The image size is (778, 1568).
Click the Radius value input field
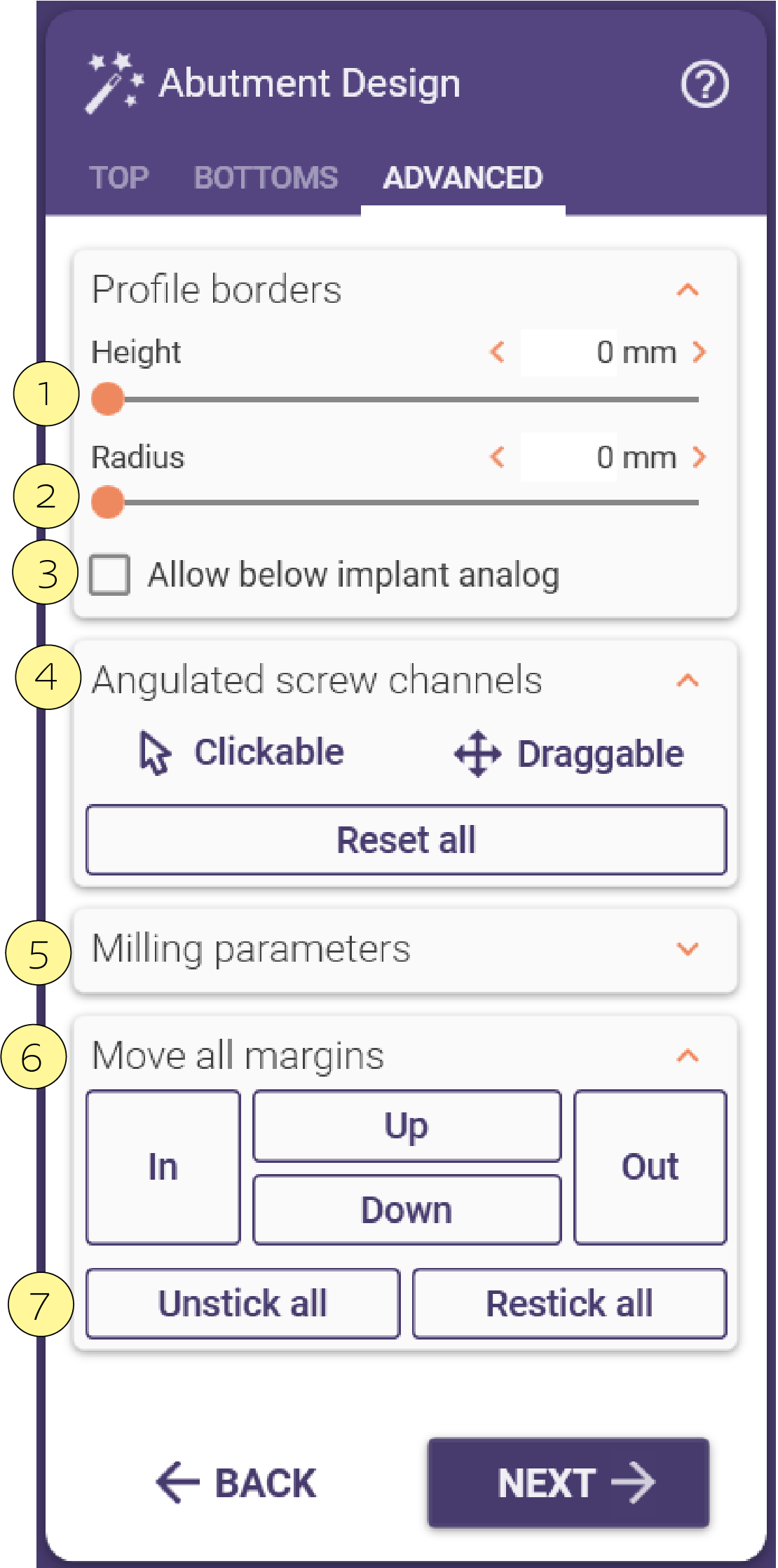(568, 457)
